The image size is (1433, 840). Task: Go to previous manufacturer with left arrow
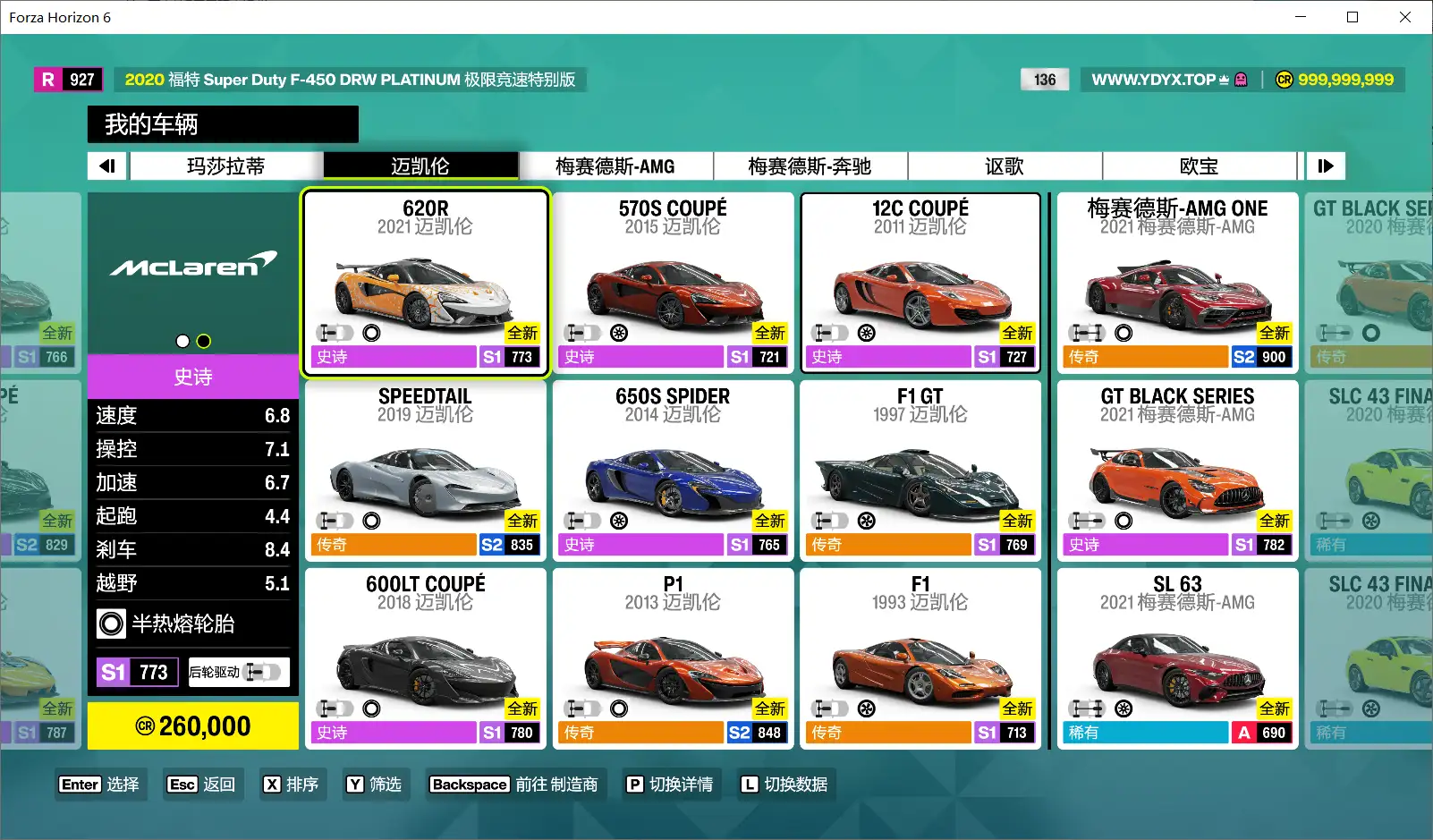(108, 165)
